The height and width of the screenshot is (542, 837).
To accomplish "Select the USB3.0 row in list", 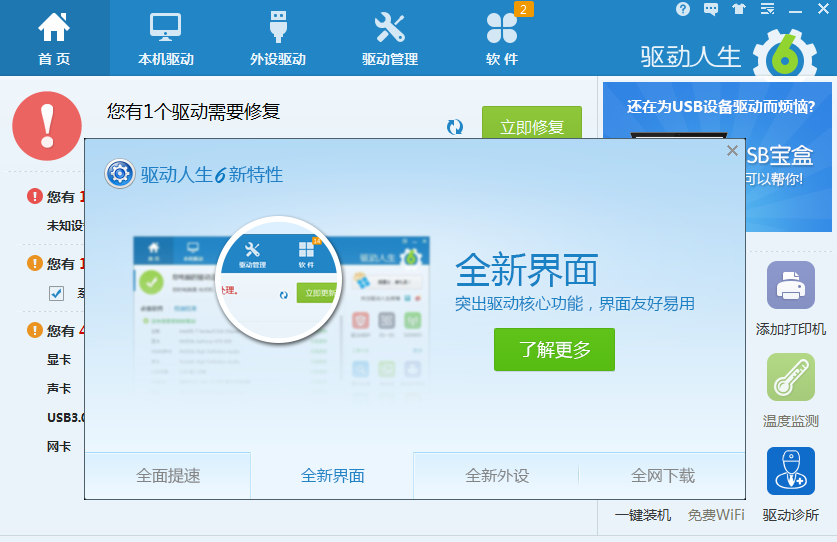I will tap(65, 418).
